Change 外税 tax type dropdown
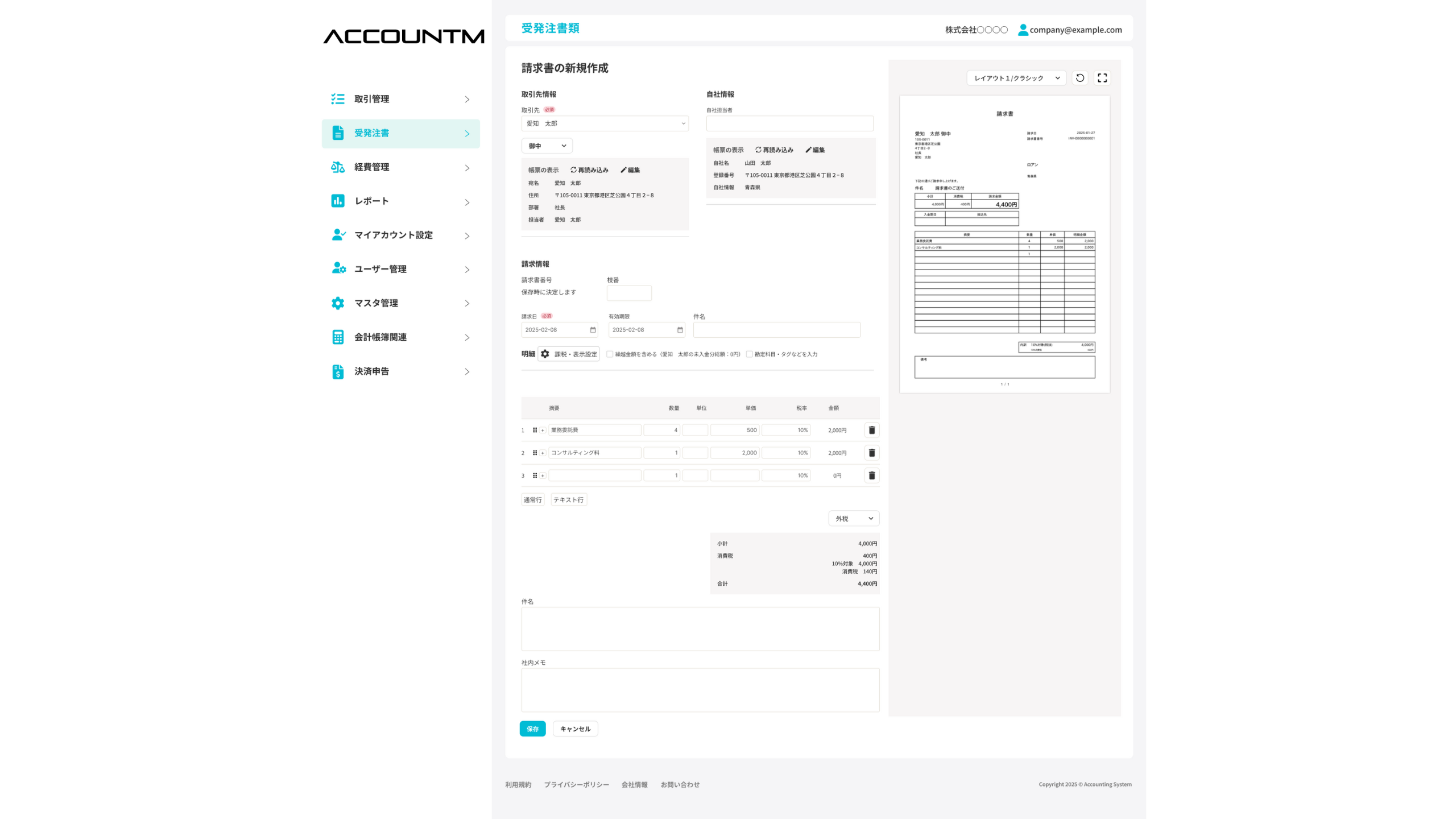The image size is (1456, 819). [854, 519]
